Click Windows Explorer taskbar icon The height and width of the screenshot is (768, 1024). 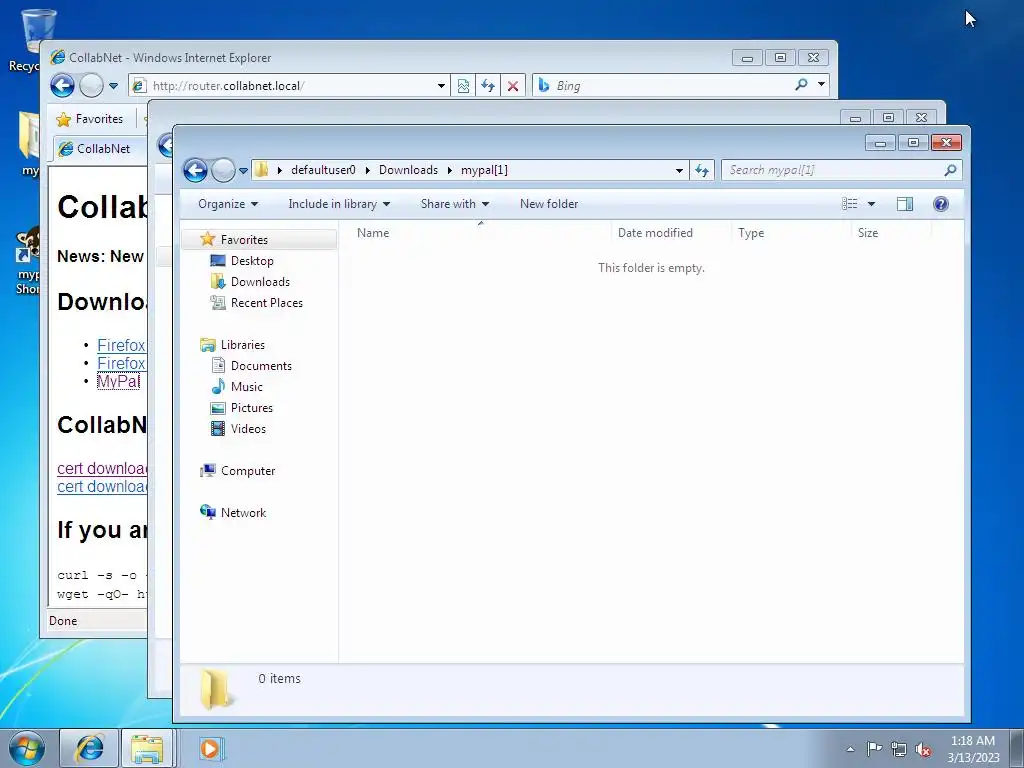(x=147, y=748)
